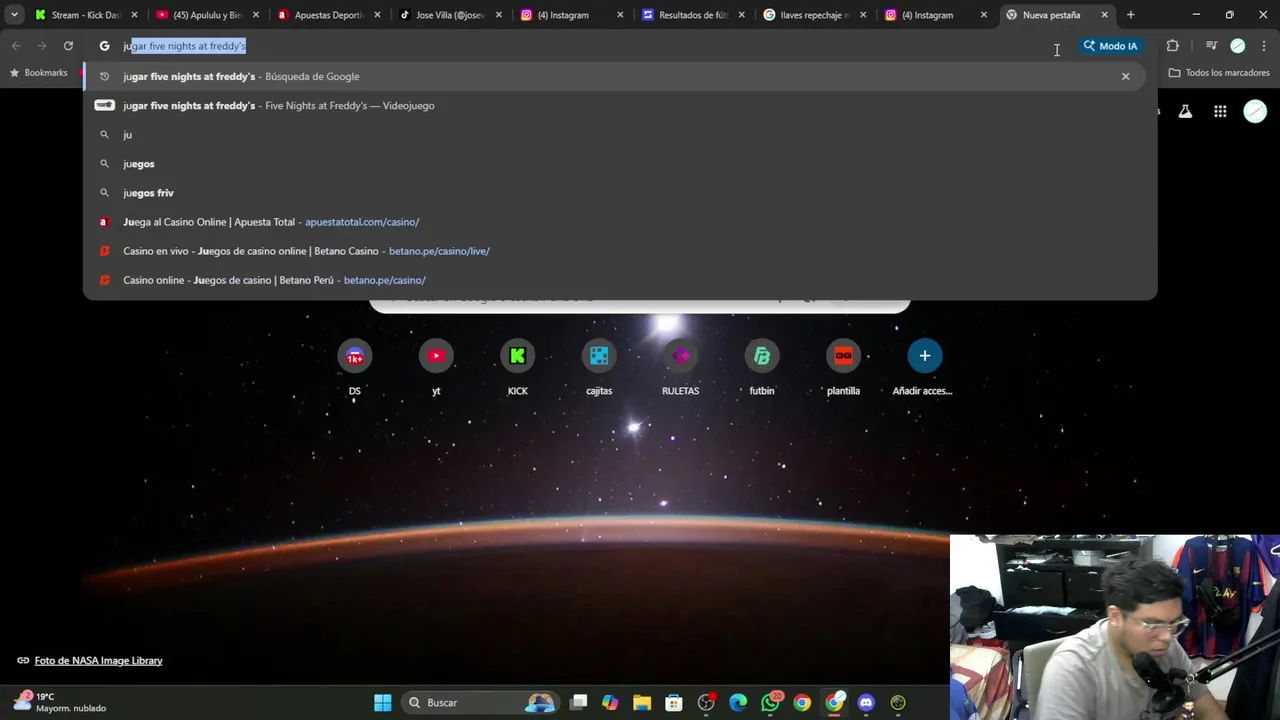
Task: Open Chrome profile avatar in toolbar
Action: (x=1238, y=46)
